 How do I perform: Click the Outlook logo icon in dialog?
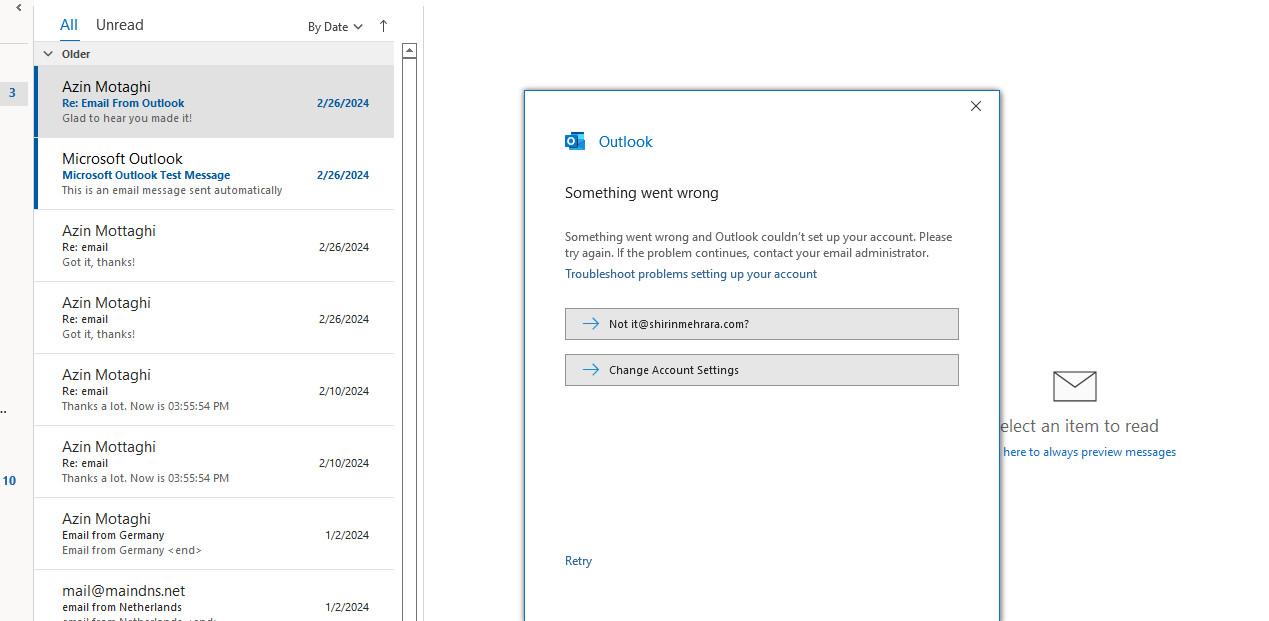(x=575, y=141)
